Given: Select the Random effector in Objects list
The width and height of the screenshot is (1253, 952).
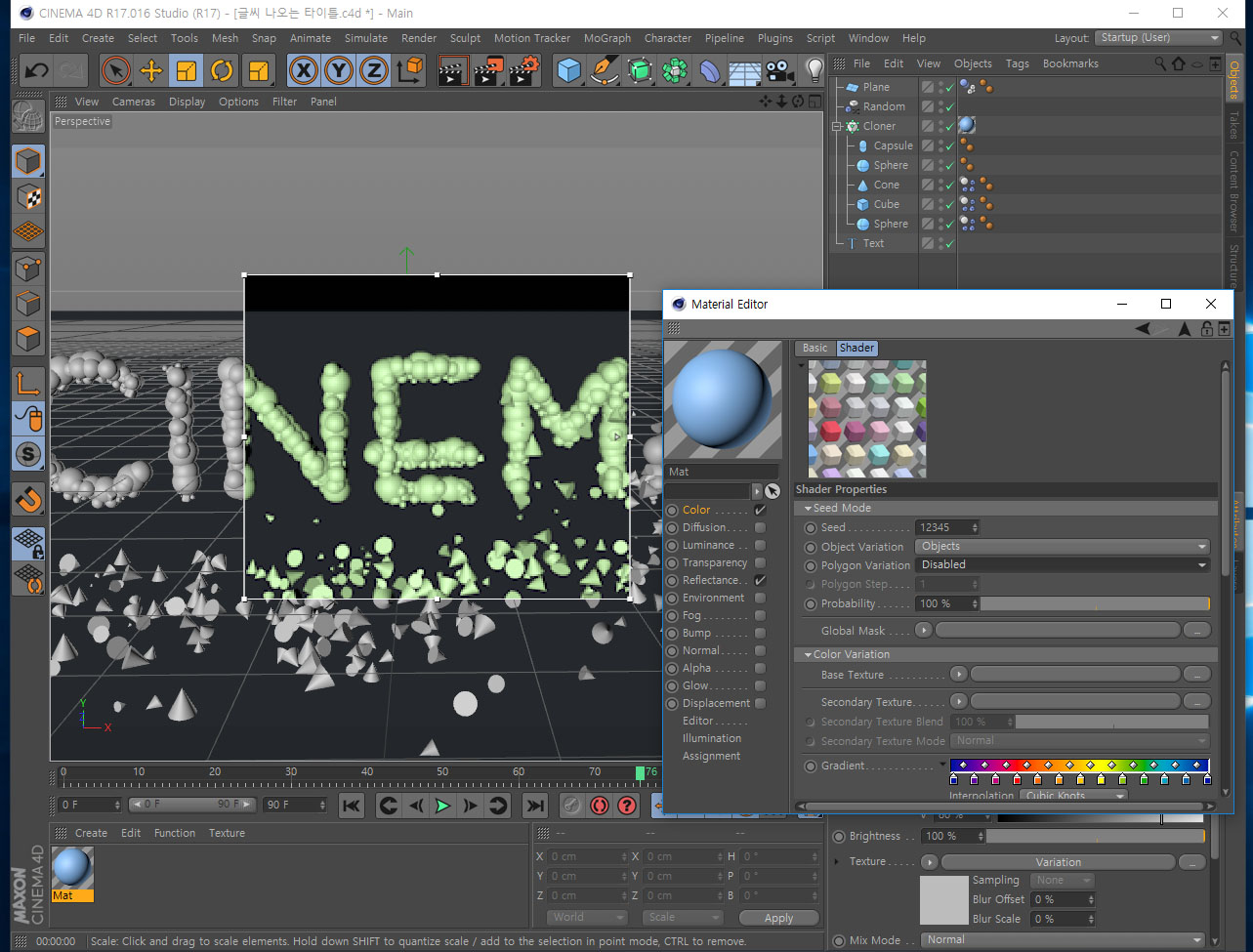Looking at the screenshot, I should [x=884, y=106].
